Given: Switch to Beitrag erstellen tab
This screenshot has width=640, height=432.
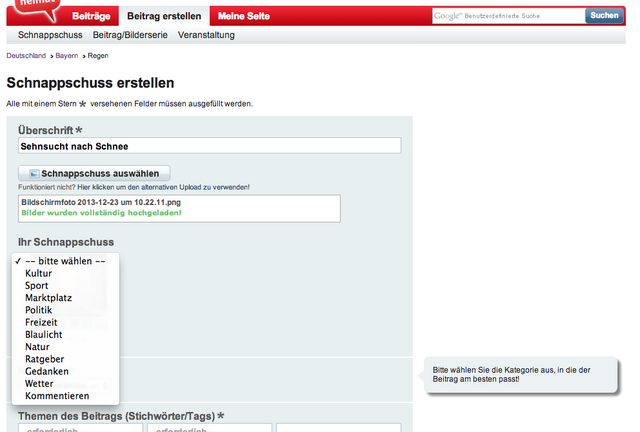Looking at the screenshot, I should coord(164,16).
